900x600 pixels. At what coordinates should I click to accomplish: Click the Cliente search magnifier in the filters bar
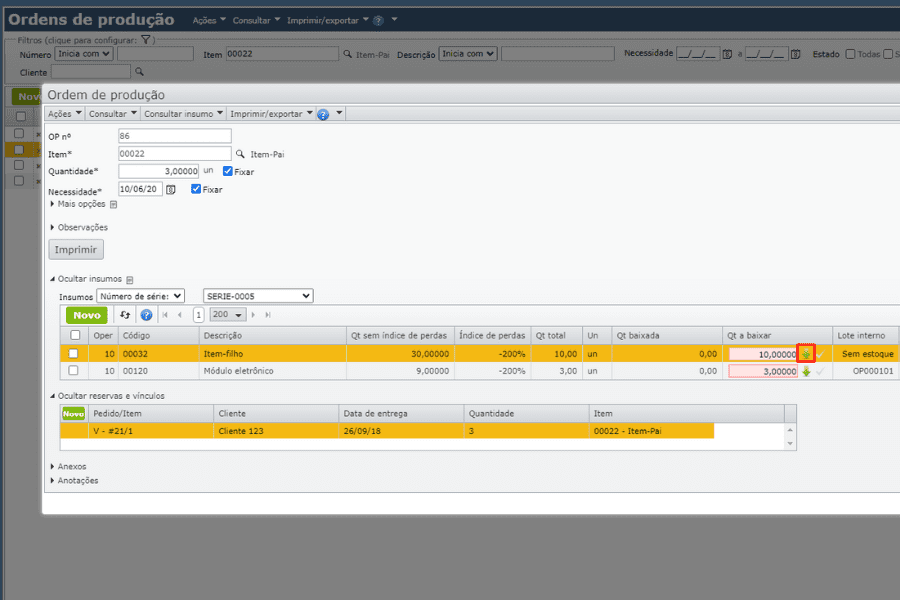140,72
